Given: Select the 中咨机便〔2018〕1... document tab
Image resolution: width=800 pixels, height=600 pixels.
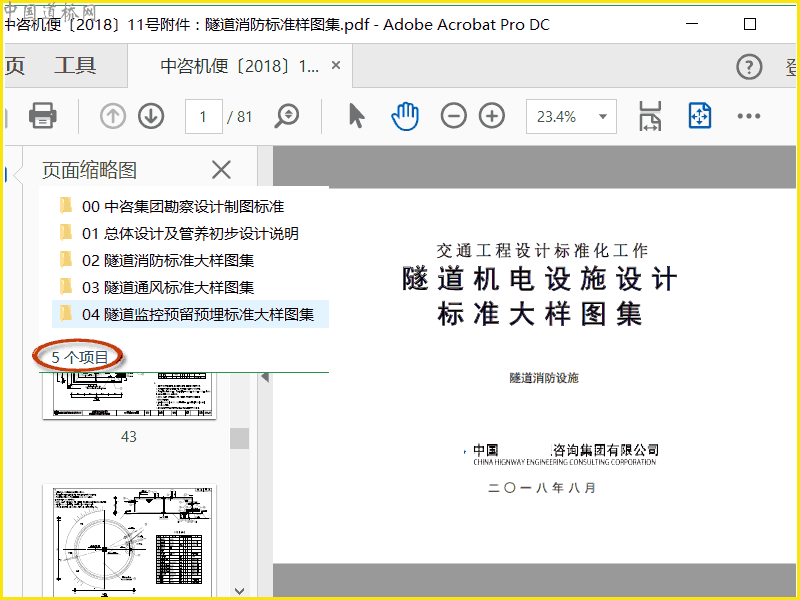Looking at the screenshot, I should click(239, 66).
